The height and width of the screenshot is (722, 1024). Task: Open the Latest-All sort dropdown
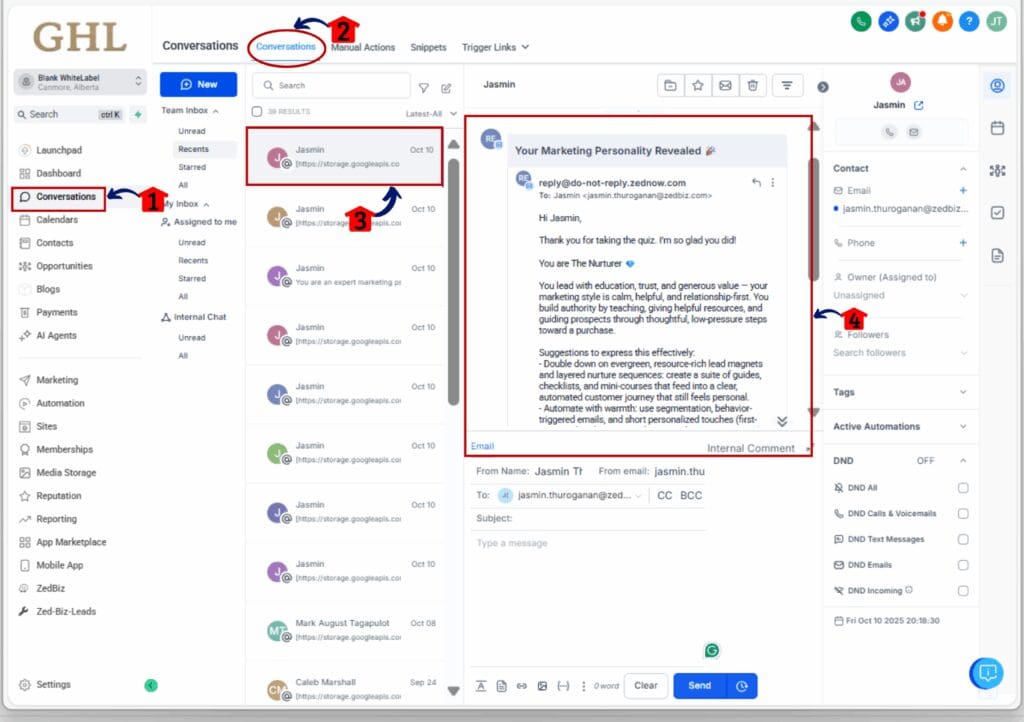431,114
